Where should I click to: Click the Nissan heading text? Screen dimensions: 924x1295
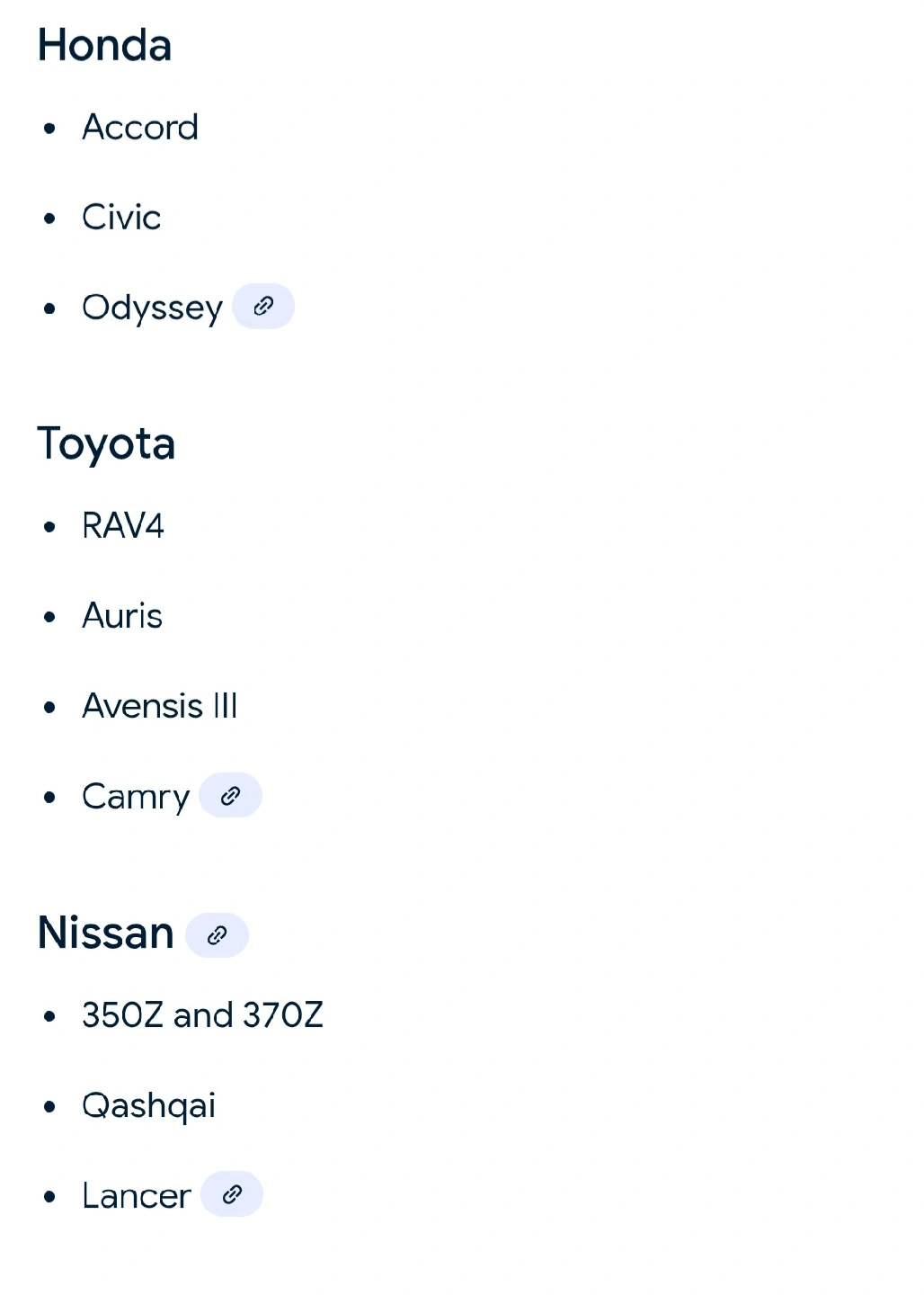(106, 933)
